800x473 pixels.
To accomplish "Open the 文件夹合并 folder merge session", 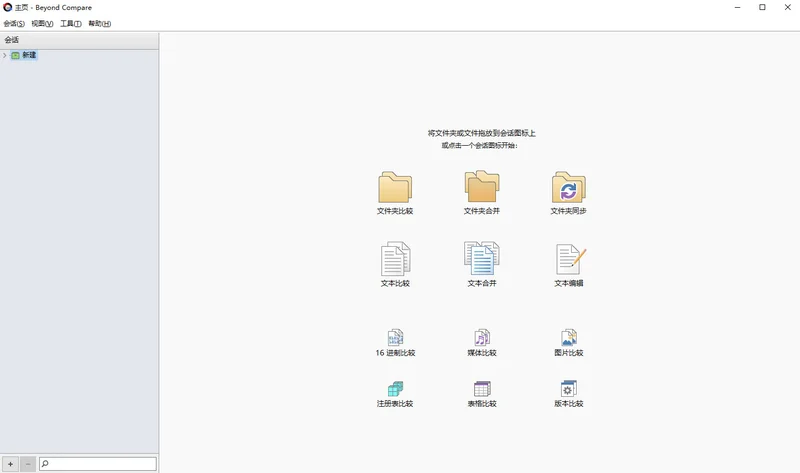I will pyautogui.click(x=482, y=192).
